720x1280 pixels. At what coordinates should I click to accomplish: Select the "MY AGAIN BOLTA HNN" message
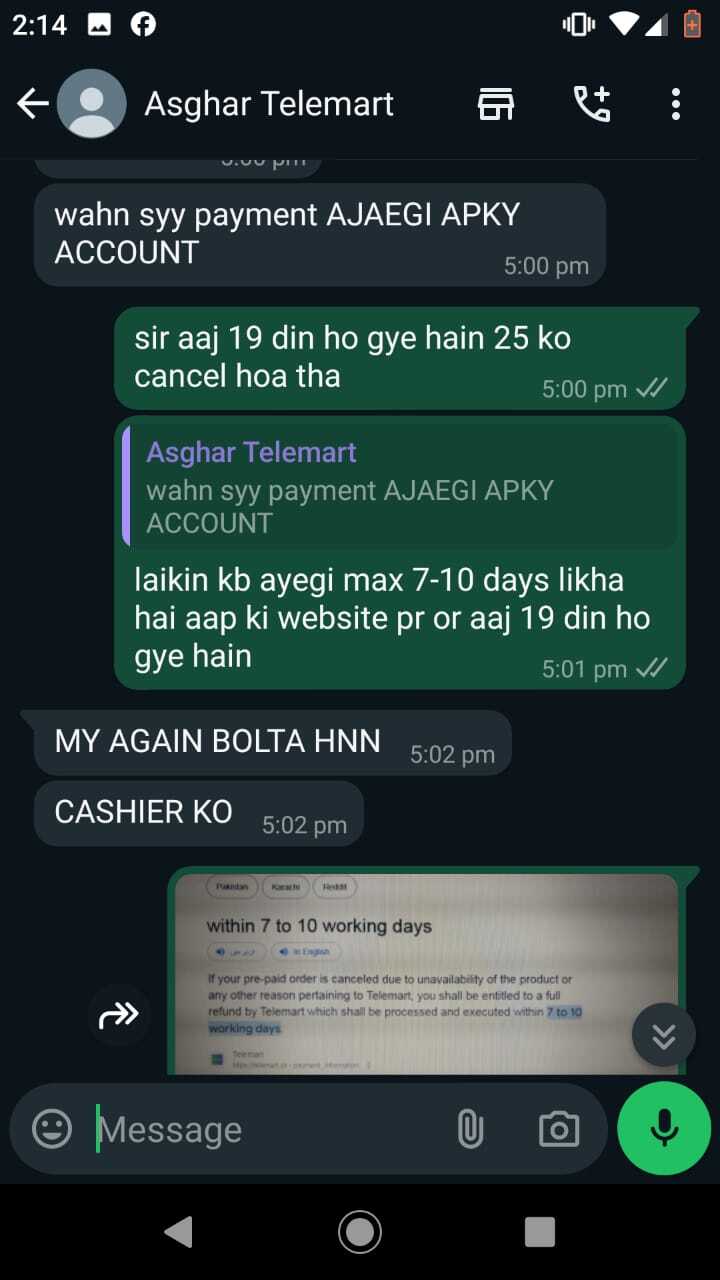(272, 743)
